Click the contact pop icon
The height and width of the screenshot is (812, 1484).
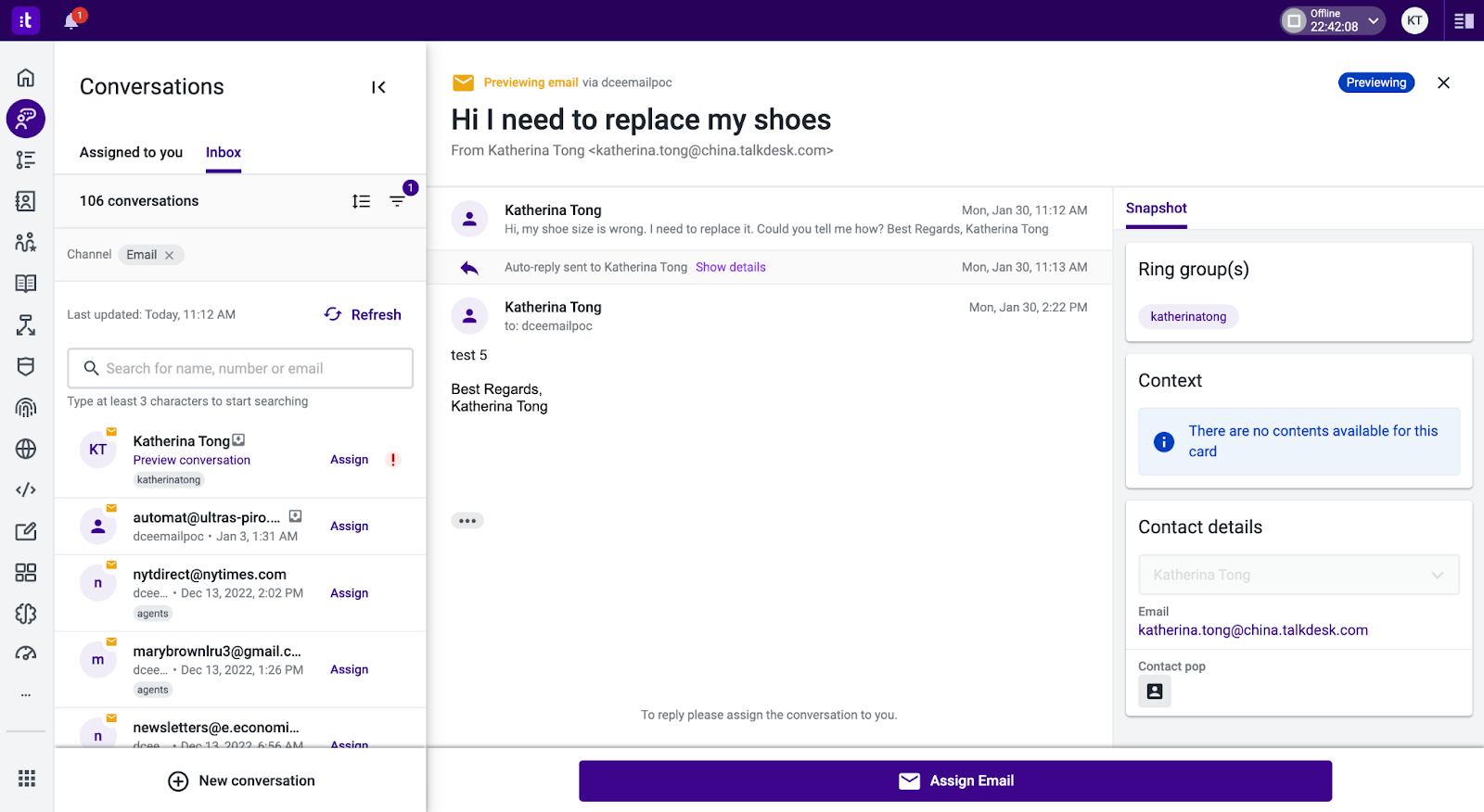tap(1155, 691)
